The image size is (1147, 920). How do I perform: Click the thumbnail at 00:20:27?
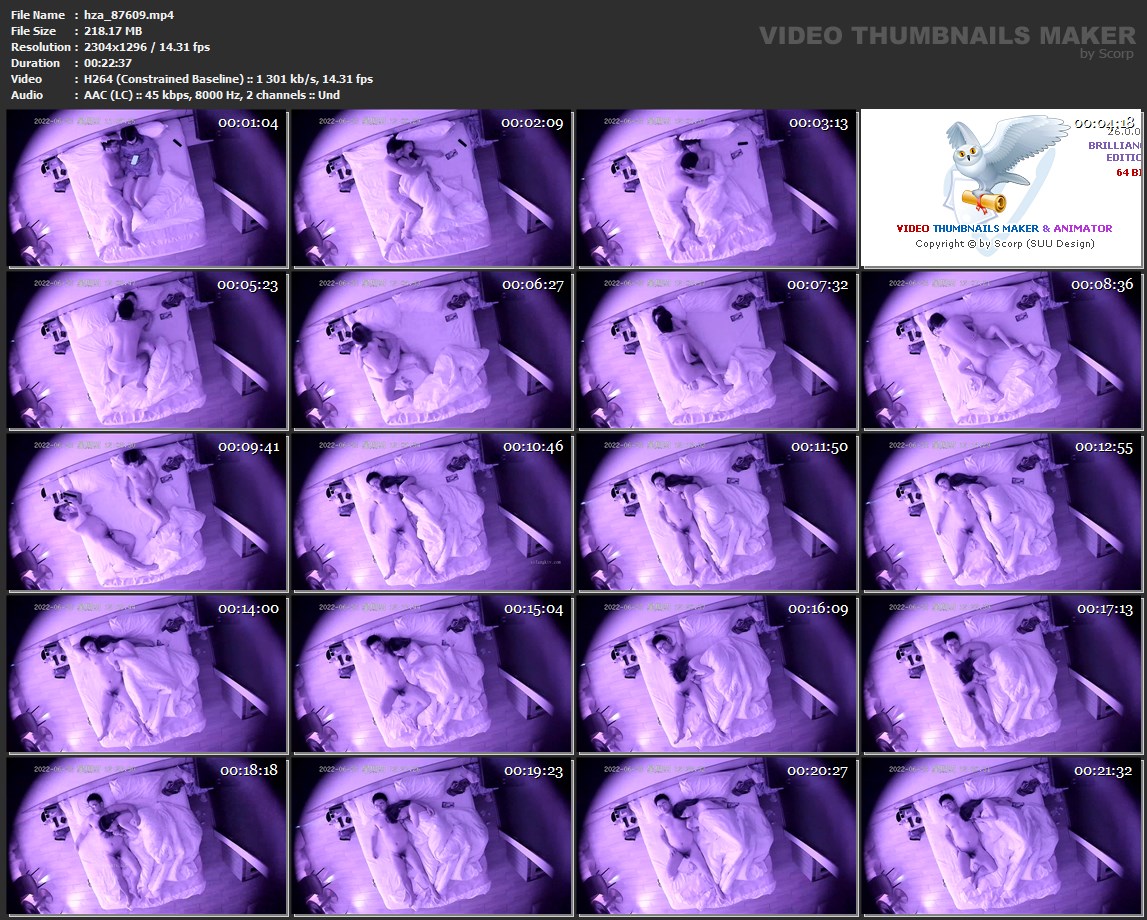click(717, 836)
